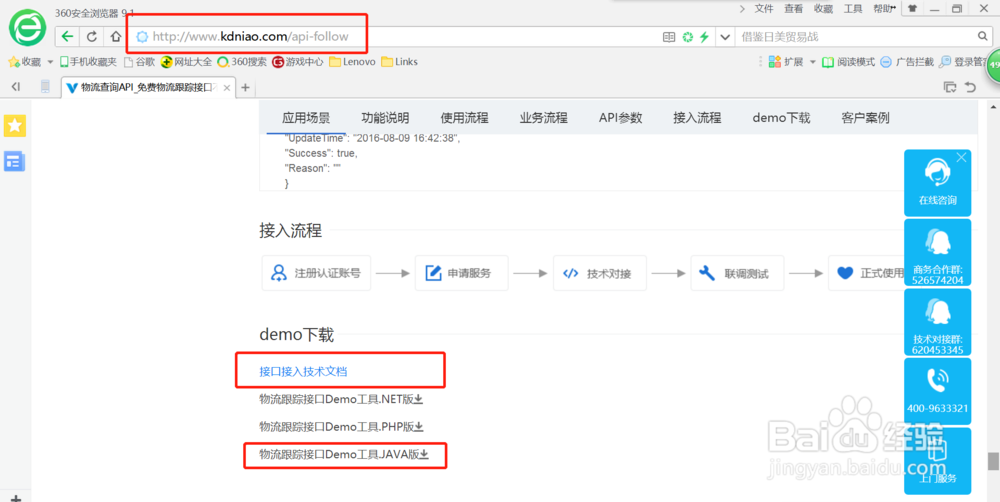
Task: Expand the address bar history dropdown
Action: point(725,37)
